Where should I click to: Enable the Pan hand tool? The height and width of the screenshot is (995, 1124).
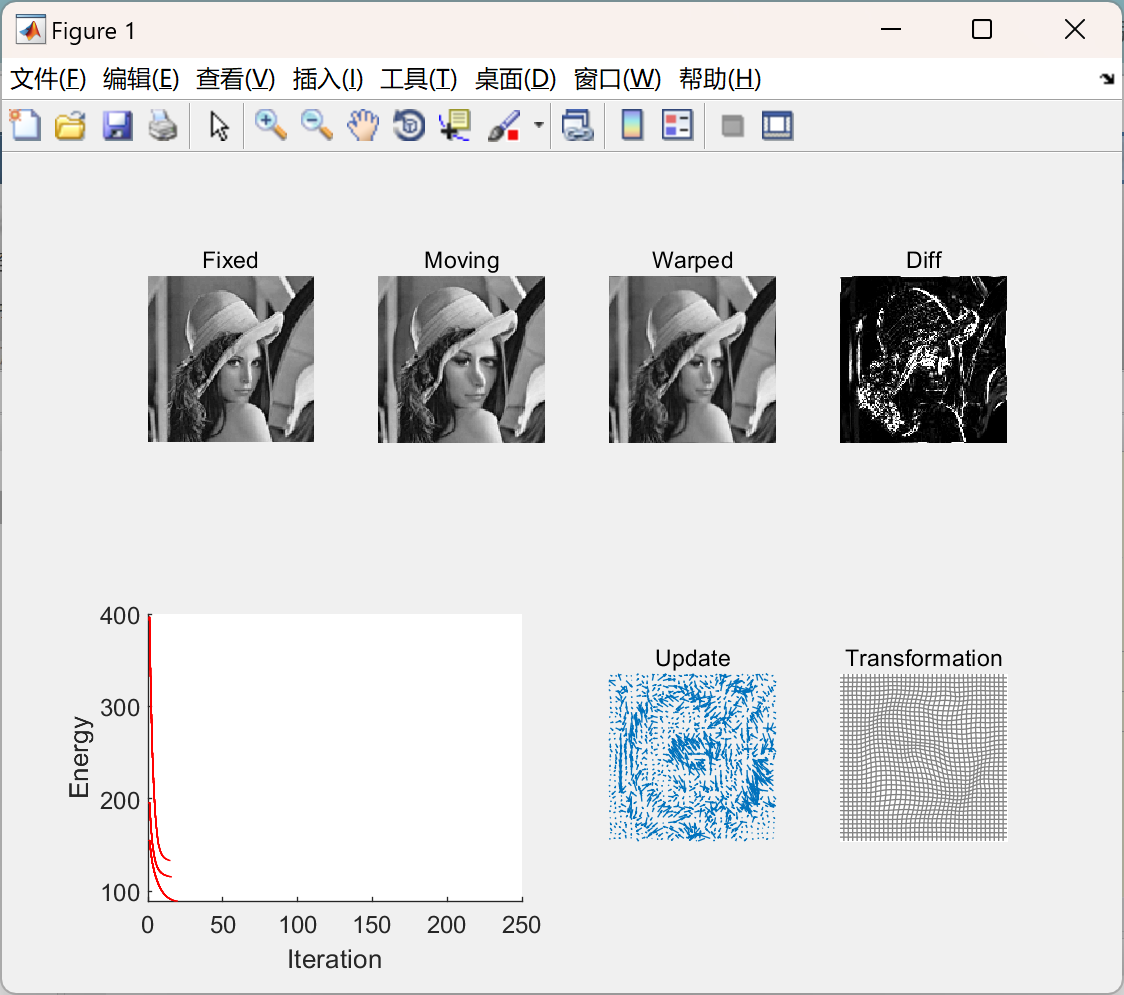click(x=363, y=125)
